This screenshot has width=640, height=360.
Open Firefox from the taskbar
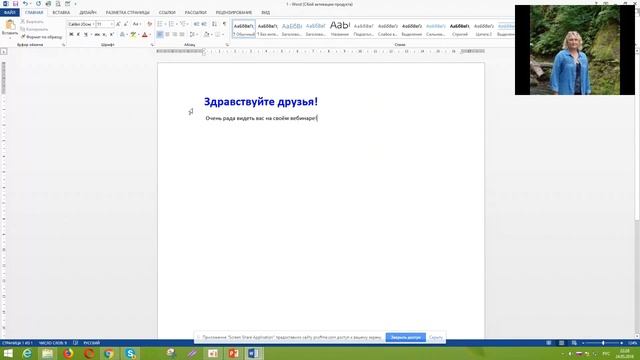tap(68, 353)
